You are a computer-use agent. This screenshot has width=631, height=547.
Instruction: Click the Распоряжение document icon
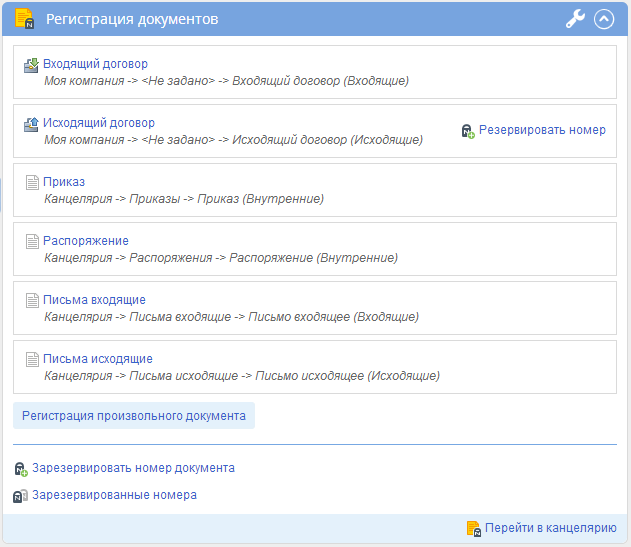click(32, 242)
